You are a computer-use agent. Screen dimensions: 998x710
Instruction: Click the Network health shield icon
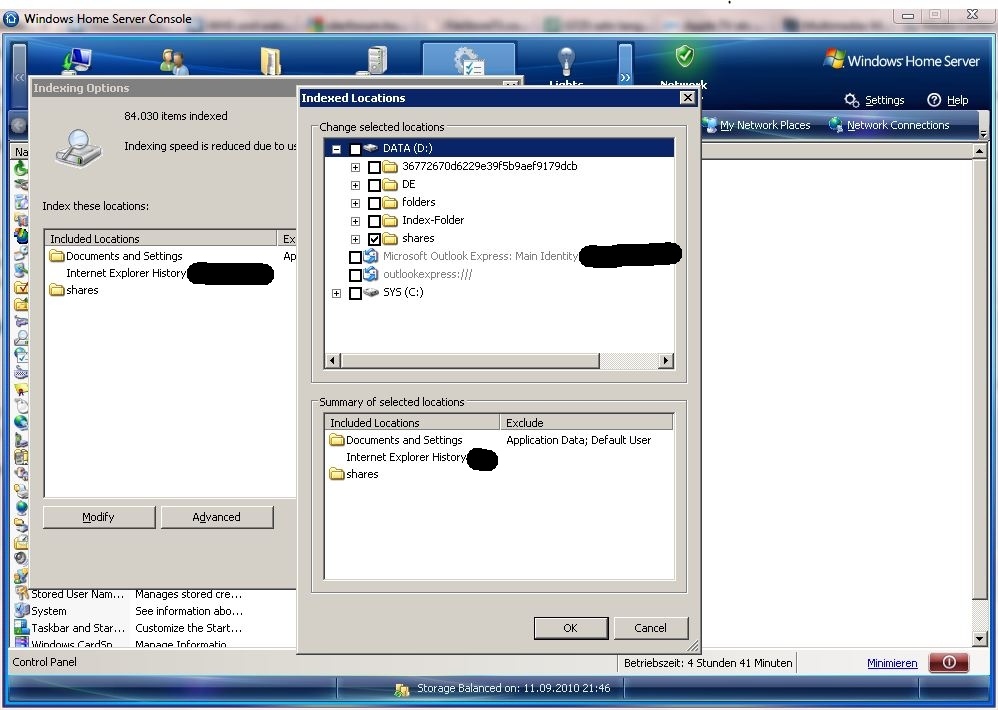[684, 58]
